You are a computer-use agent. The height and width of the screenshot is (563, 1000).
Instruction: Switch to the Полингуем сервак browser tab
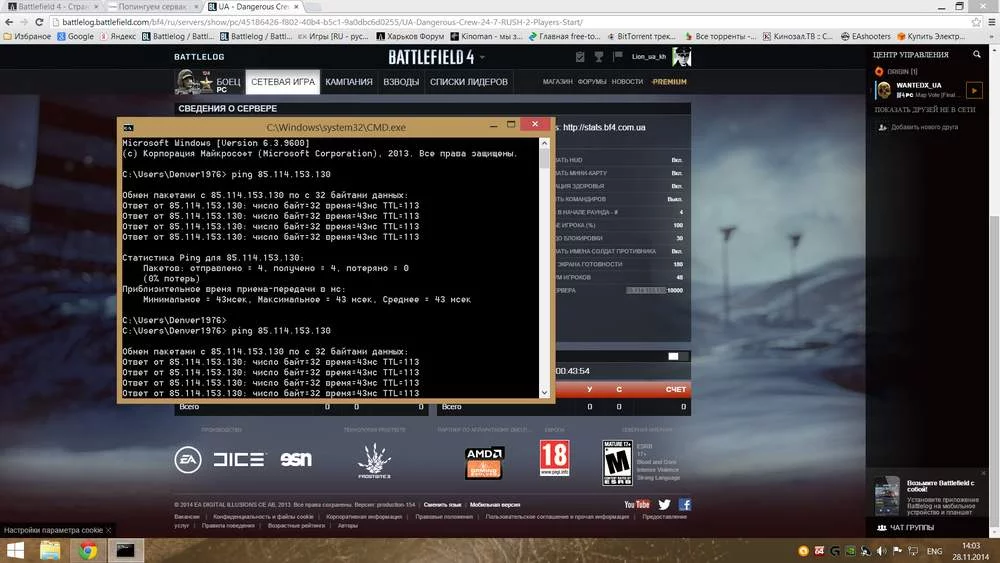[x=152, y=6]
